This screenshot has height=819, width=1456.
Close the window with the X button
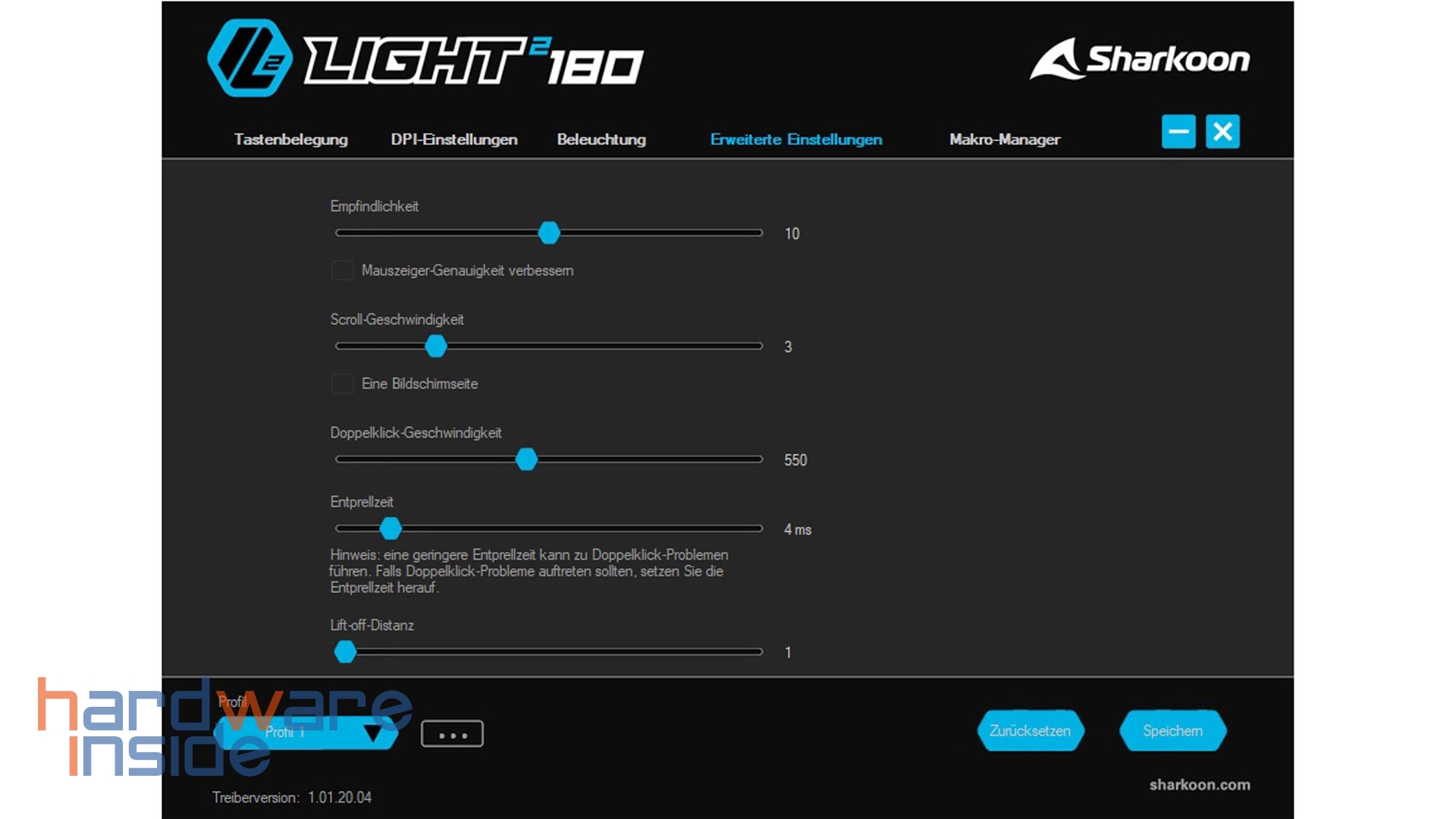[1222, 132]
